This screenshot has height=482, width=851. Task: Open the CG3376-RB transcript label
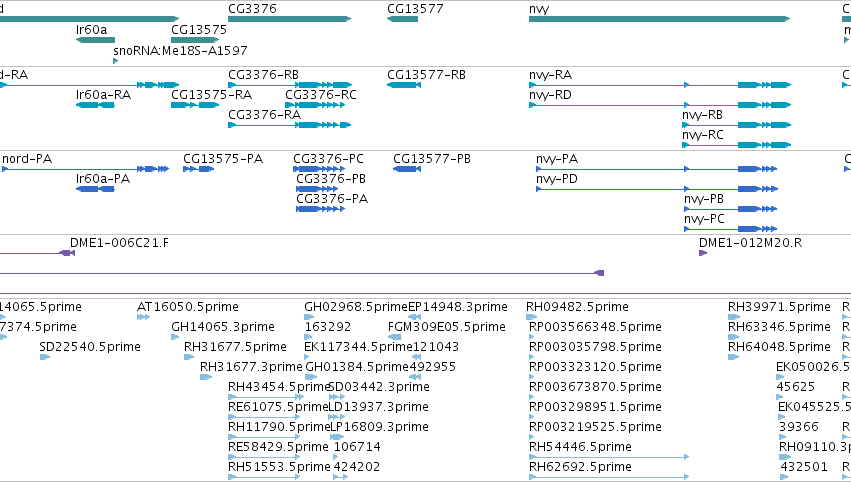[263, 75]
